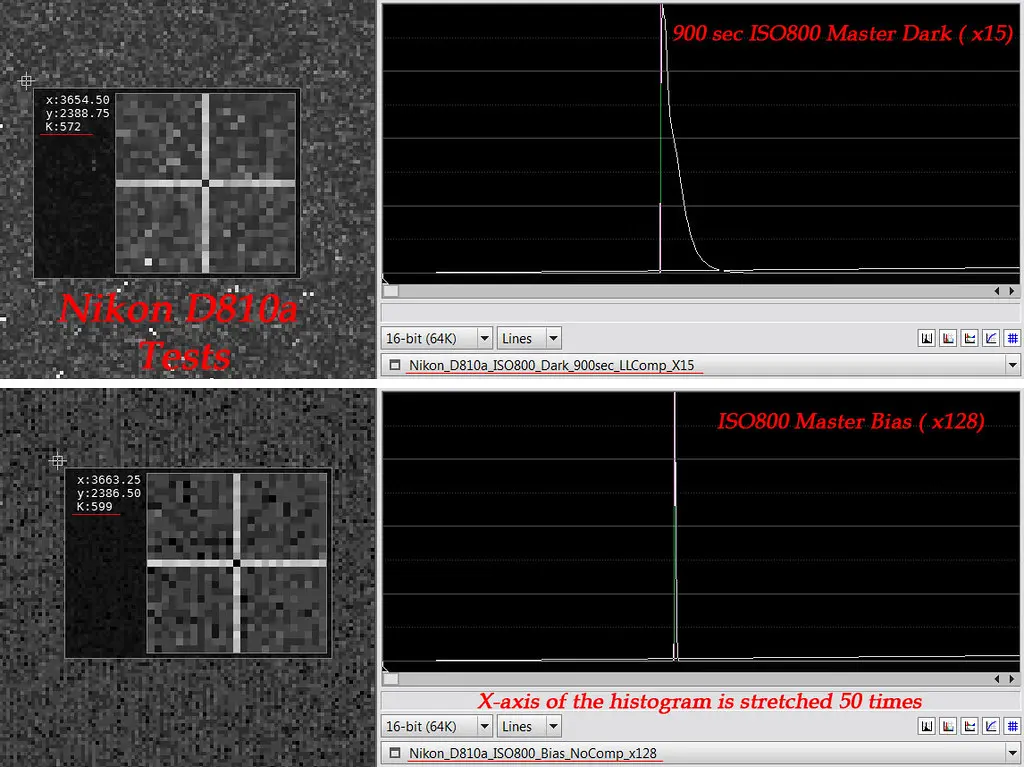The image size is (1024, 767).
Task: Click the scrollbar thumb under the Master Dark histogram
Action: [391, 291]
